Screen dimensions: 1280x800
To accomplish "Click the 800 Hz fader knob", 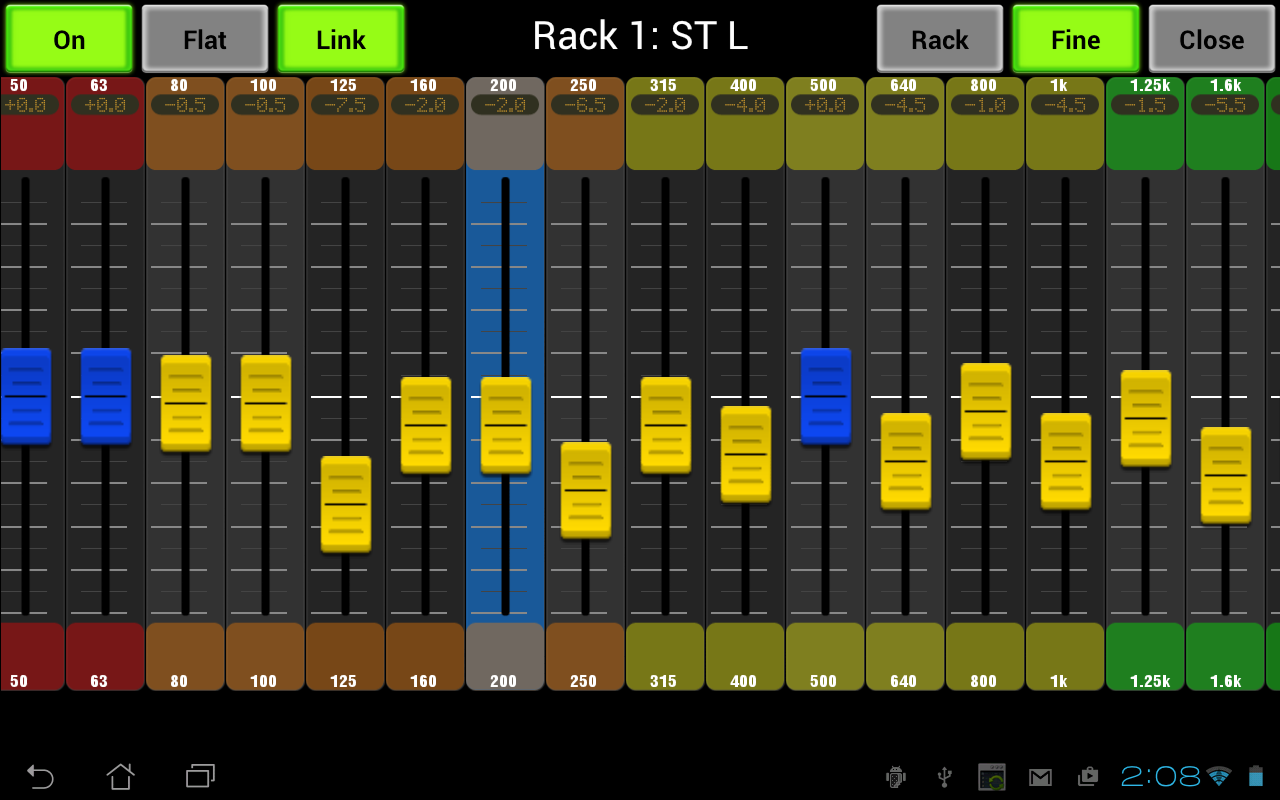I will pyautogui.click(x=986, y=411).
